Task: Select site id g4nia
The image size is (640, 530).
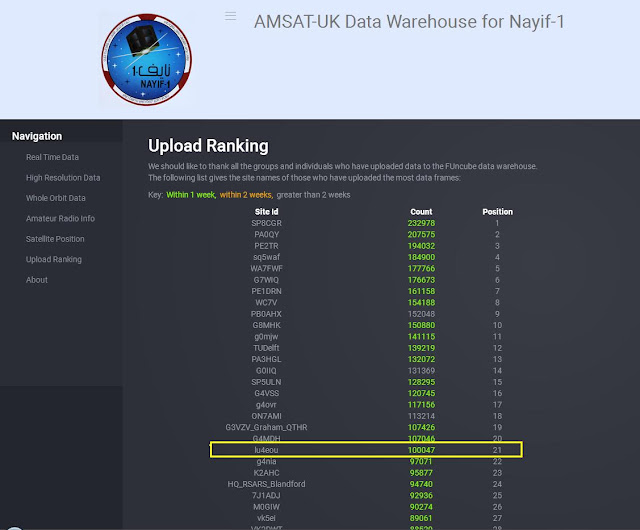Action: coord(267,461)
